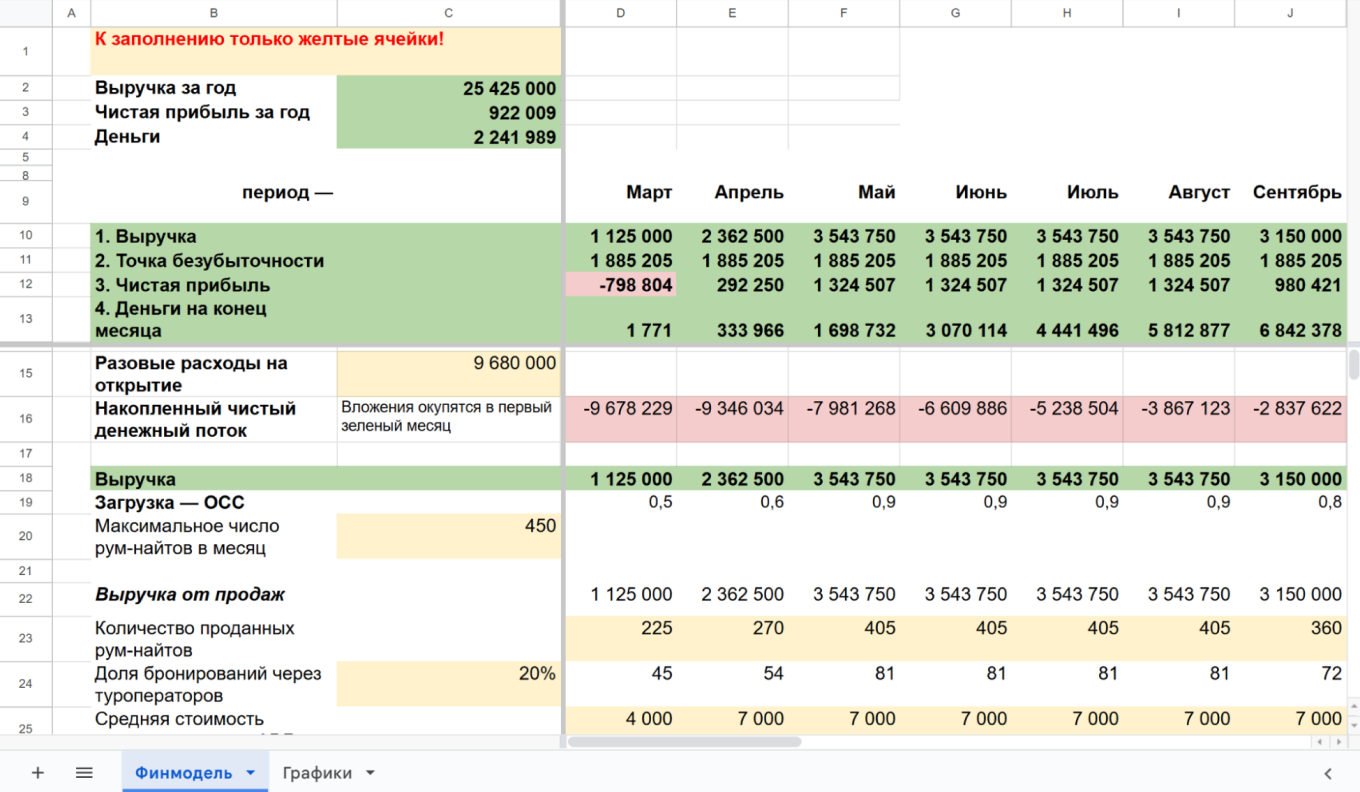This screenshot has width=1360, height=792.
Task: Click the '4. Деньги на конец месяца' label
Action: pyautogui.click(x=181, y=319)
